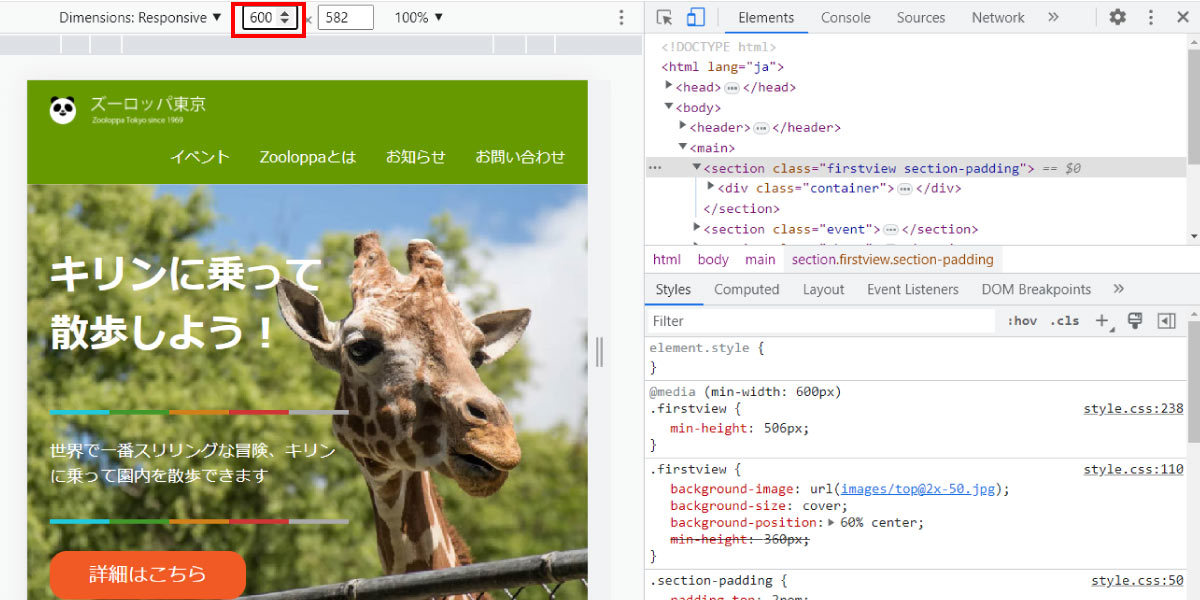Open the DOM Breakpoints tab
The height and width of the screenshot is (600, 1200).
pyautogui.click(x=1036, y=289)
